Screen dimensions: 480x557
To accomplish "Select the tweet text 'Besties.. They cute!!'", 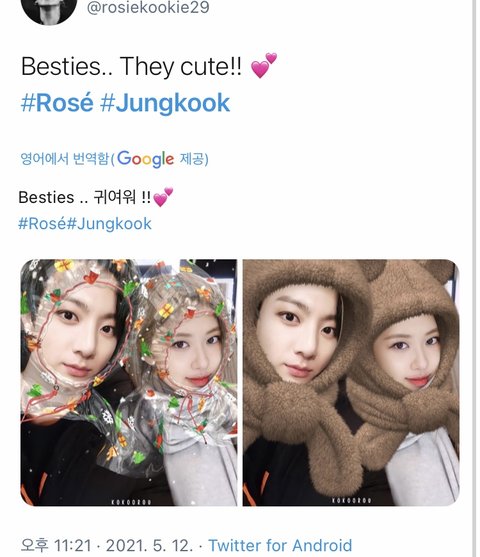I will [x=131, y=66].
